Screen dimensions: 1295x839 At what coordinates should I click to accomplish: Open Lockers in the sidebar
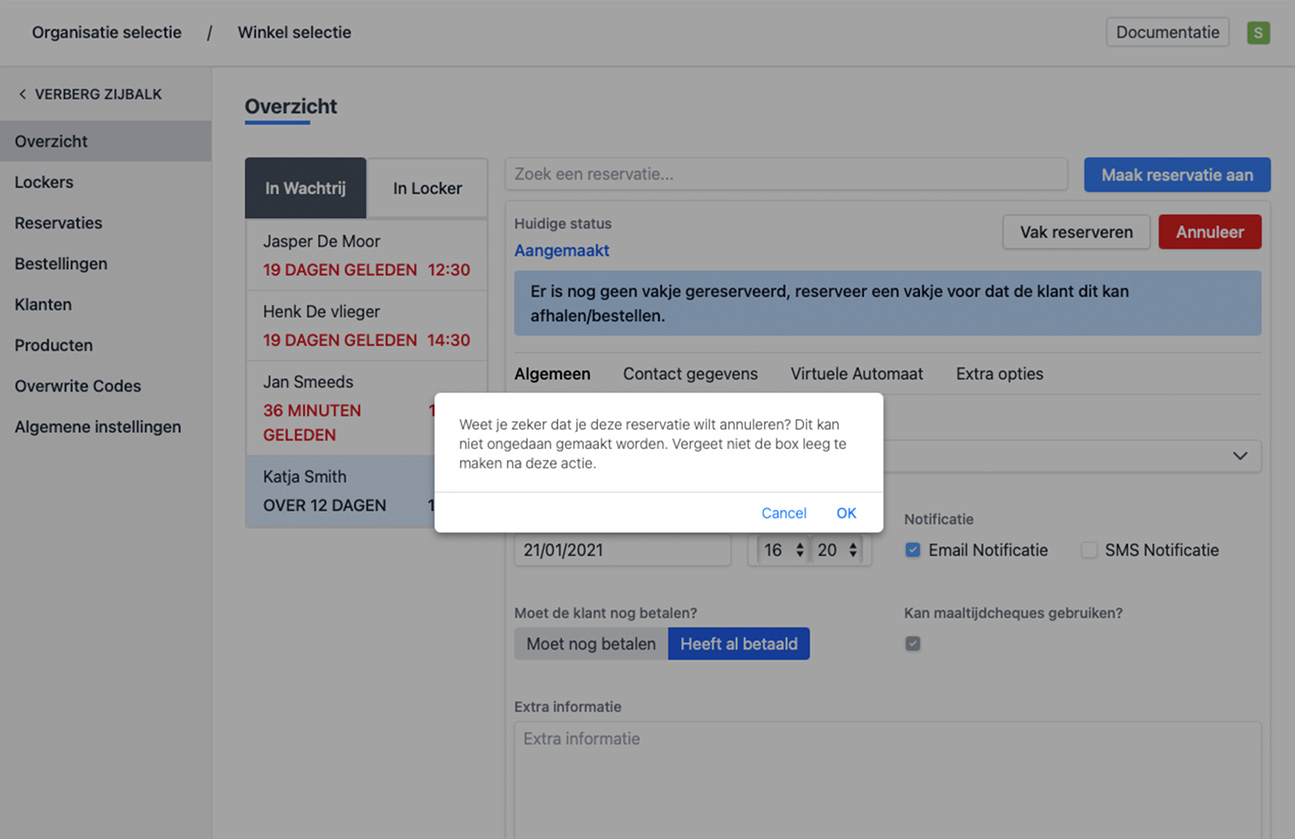click(x=44, y=182)
